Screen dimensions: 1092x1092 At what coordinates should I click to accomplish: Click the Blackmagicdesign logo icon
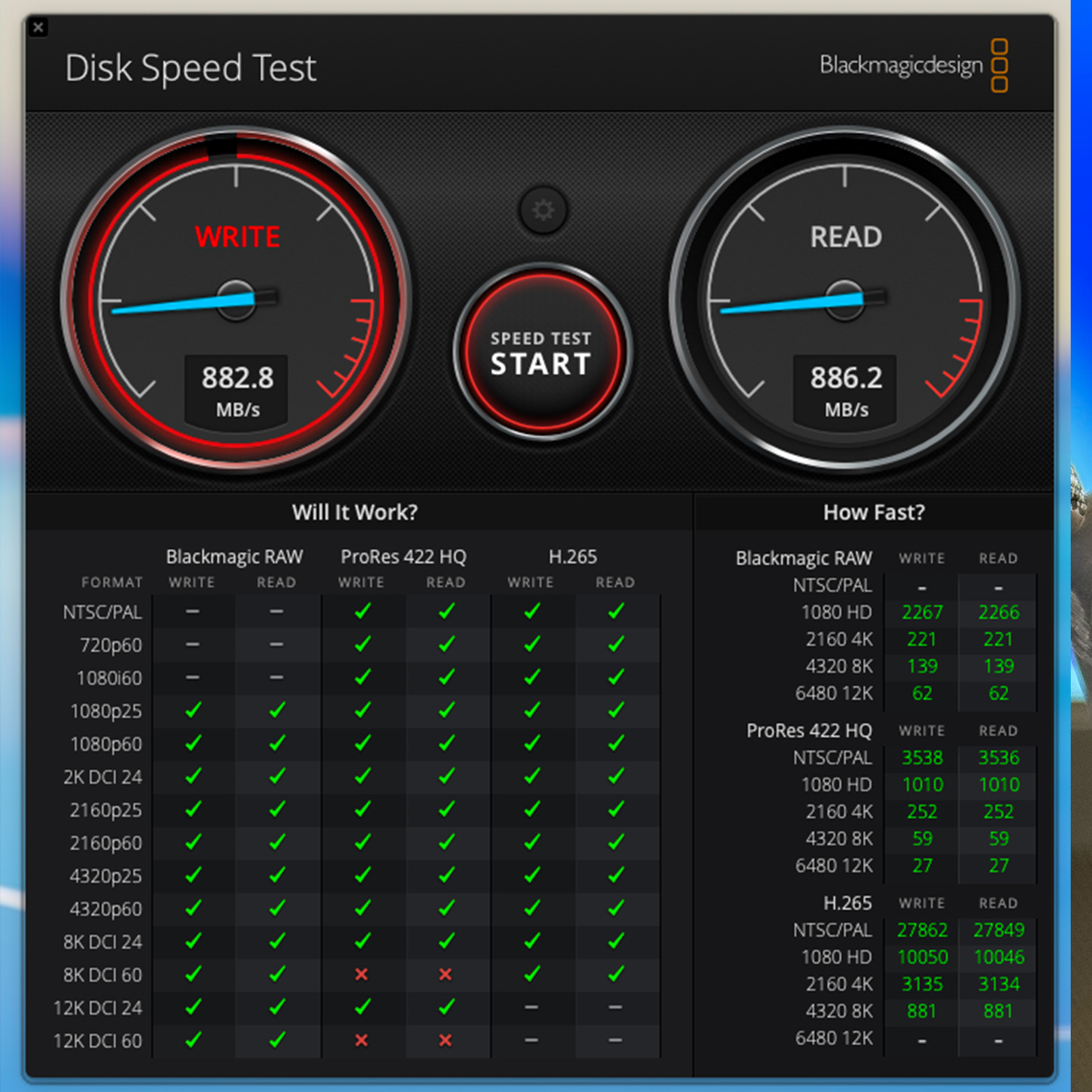pos(999,67)
